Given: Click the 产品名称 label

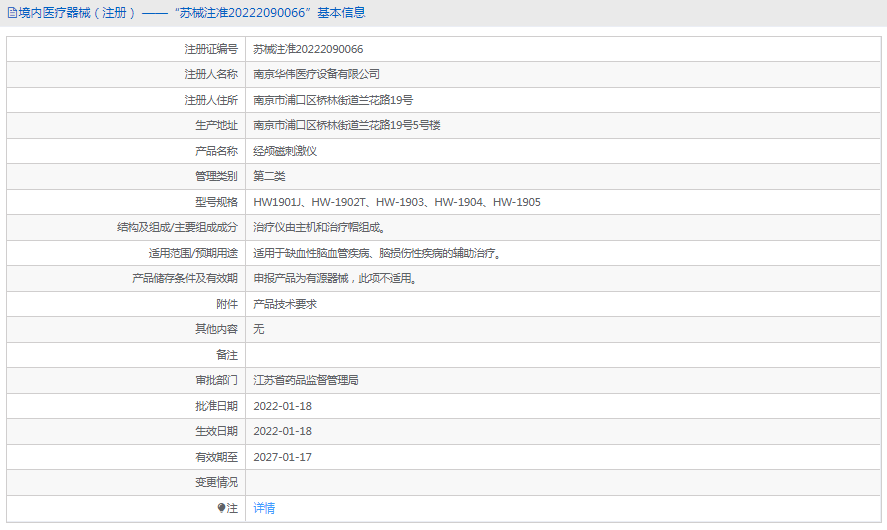Looking at the screenshot, I should tap(217, 151).
